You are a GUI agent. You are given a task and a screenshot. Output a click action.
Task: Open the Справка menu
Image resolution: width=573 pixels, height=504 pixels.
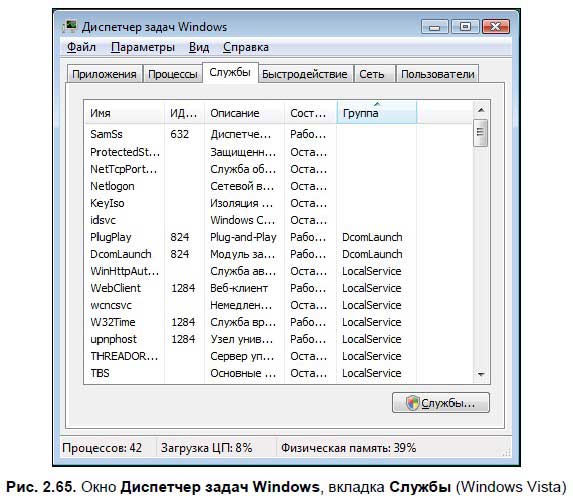coord(246,47)
